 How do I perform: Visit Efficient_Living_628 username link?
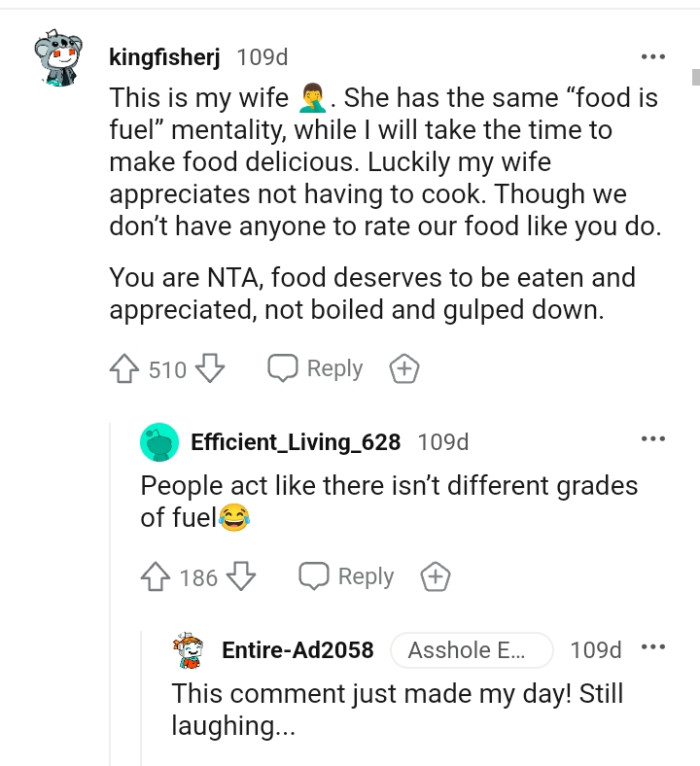295,442
